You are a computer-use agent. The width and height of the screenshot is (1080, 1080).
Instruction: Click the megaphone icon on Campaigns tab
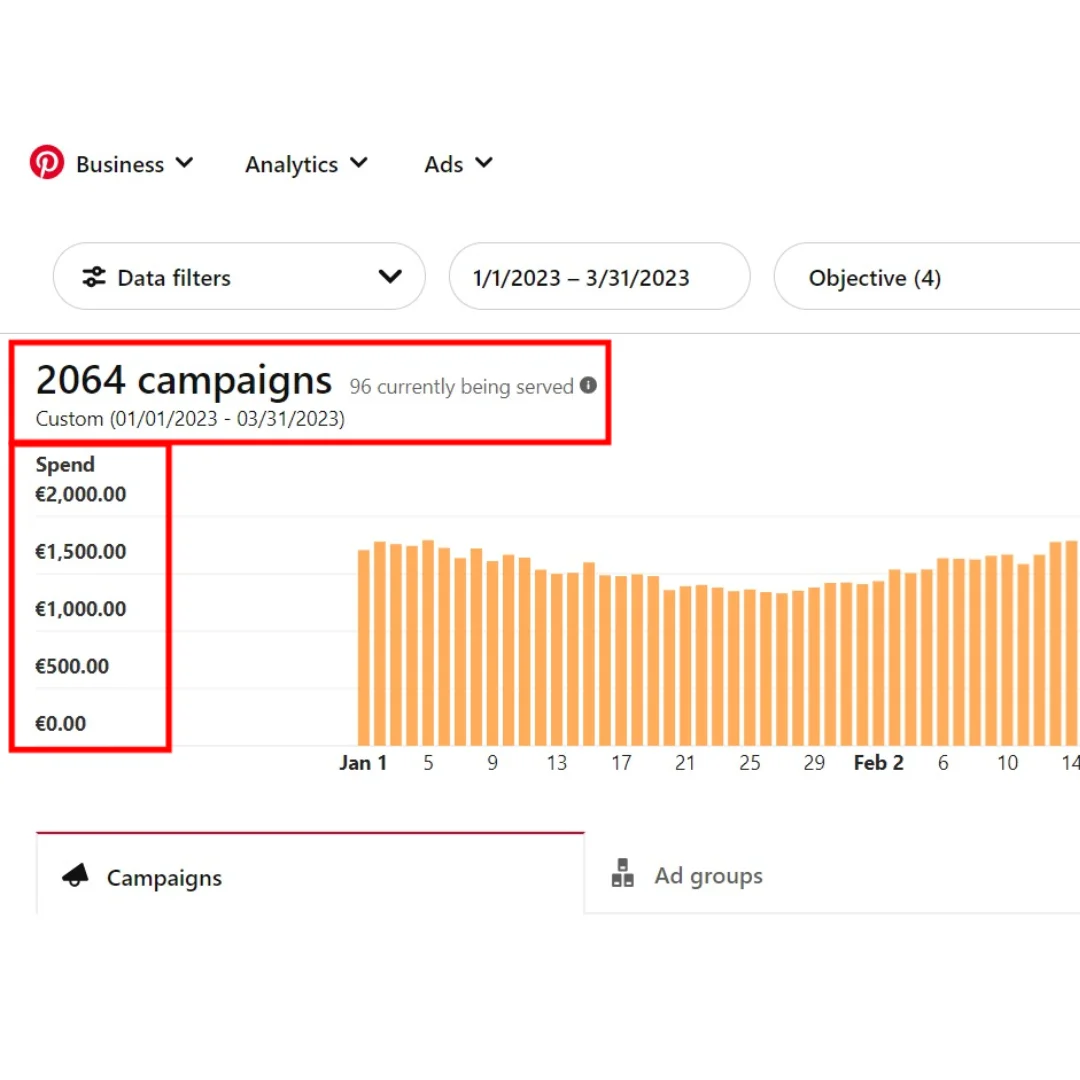[75, 877]
